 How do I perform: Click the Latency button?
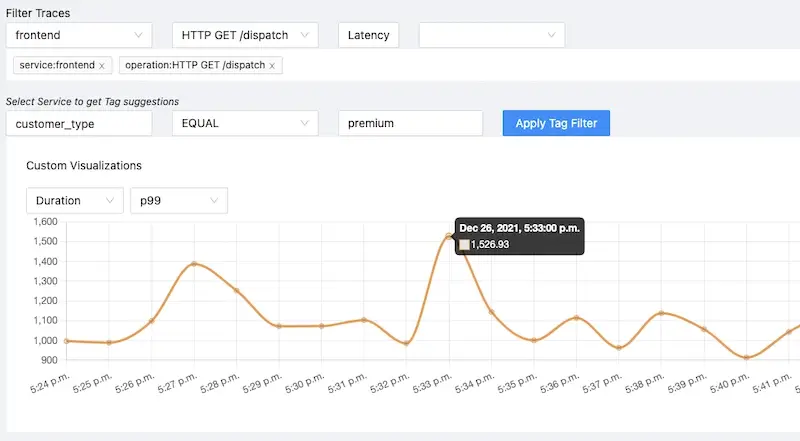(x=368, y=35)
